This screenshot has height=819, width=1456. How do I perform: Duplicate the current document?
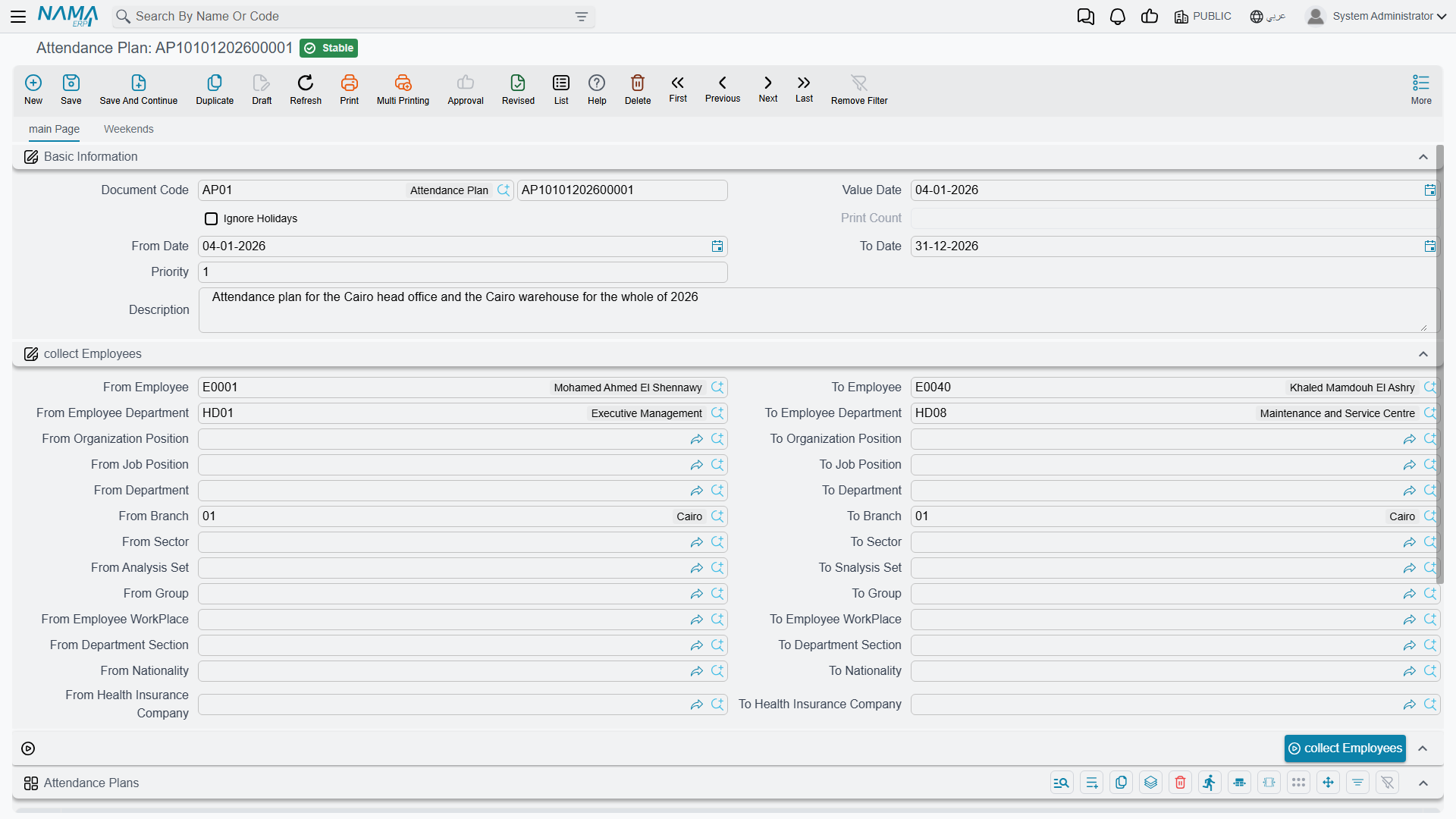point(215,89)
